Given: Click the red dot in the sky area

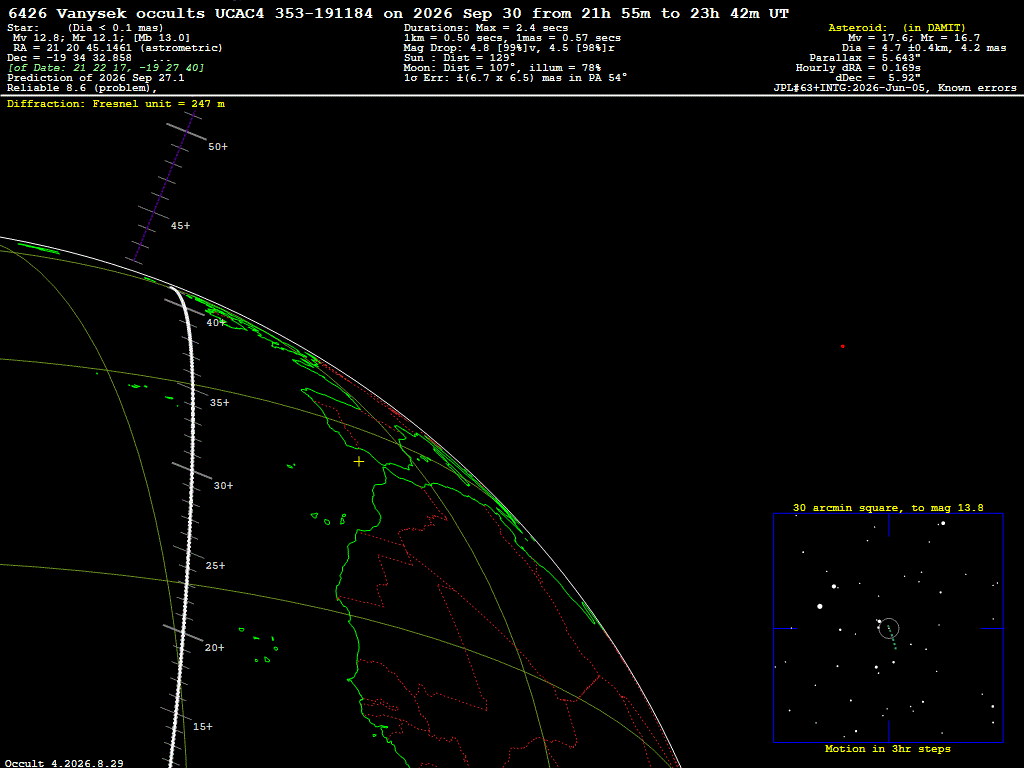Looking at the screenshot, I should (x=842, y=346).
